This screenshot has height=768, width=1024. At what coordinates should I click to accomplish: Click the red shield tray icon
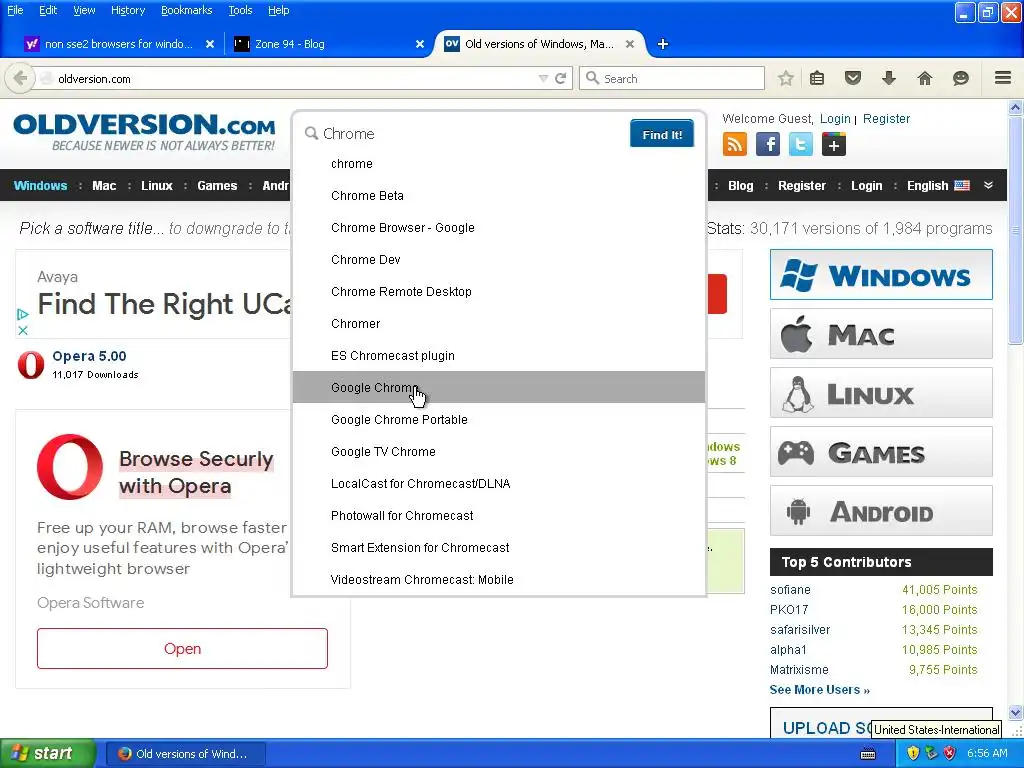pyautogui.click(x=950, y=753)
